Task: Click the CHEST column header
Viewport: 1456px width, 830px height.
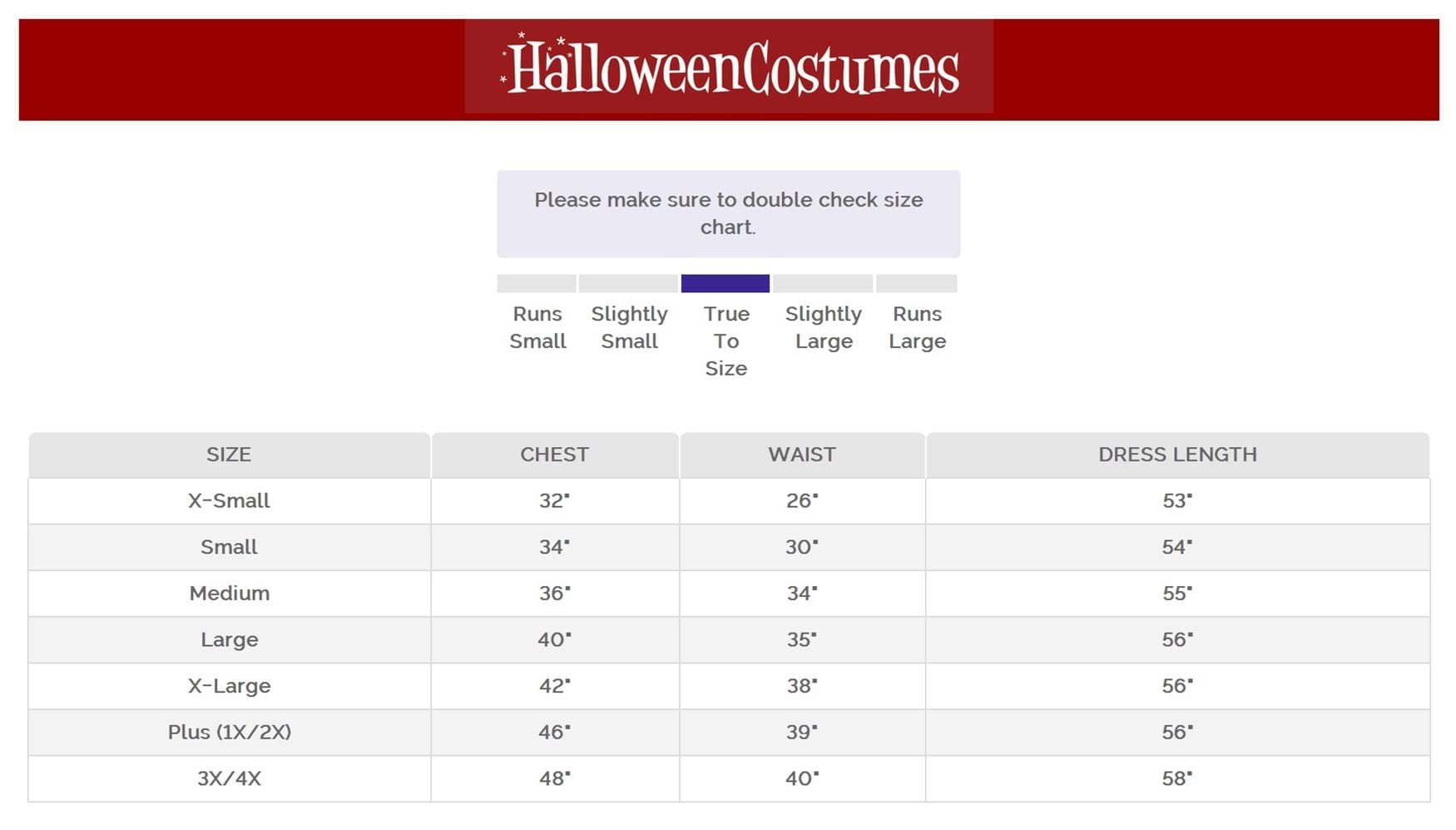Action: pos(554,455)
